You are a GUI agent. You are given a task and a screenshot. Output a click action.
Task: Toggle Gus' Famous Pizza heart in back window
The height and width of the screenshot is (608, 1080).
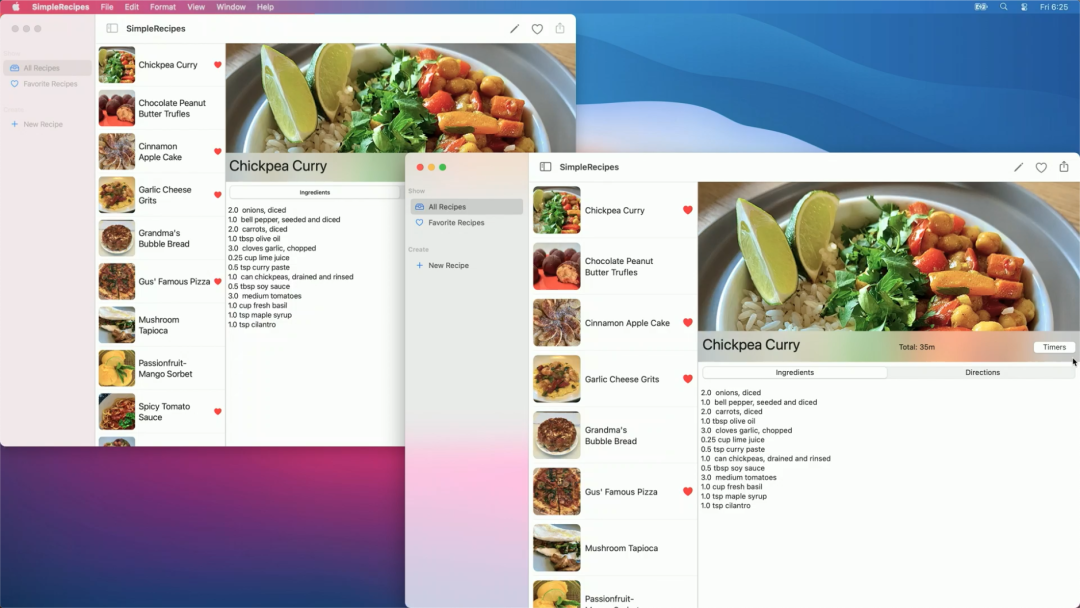coord(218,282)
